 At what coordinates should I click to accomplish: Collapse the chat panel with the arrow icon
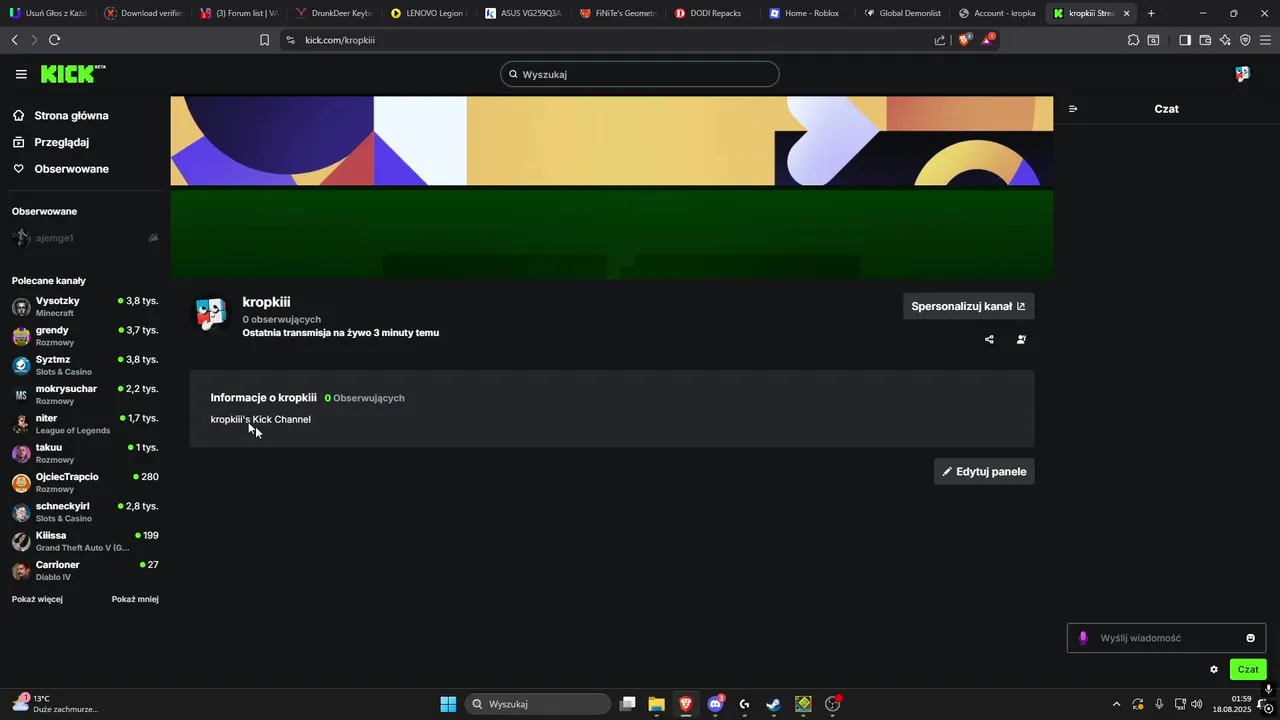click(x=1073, y=109)
